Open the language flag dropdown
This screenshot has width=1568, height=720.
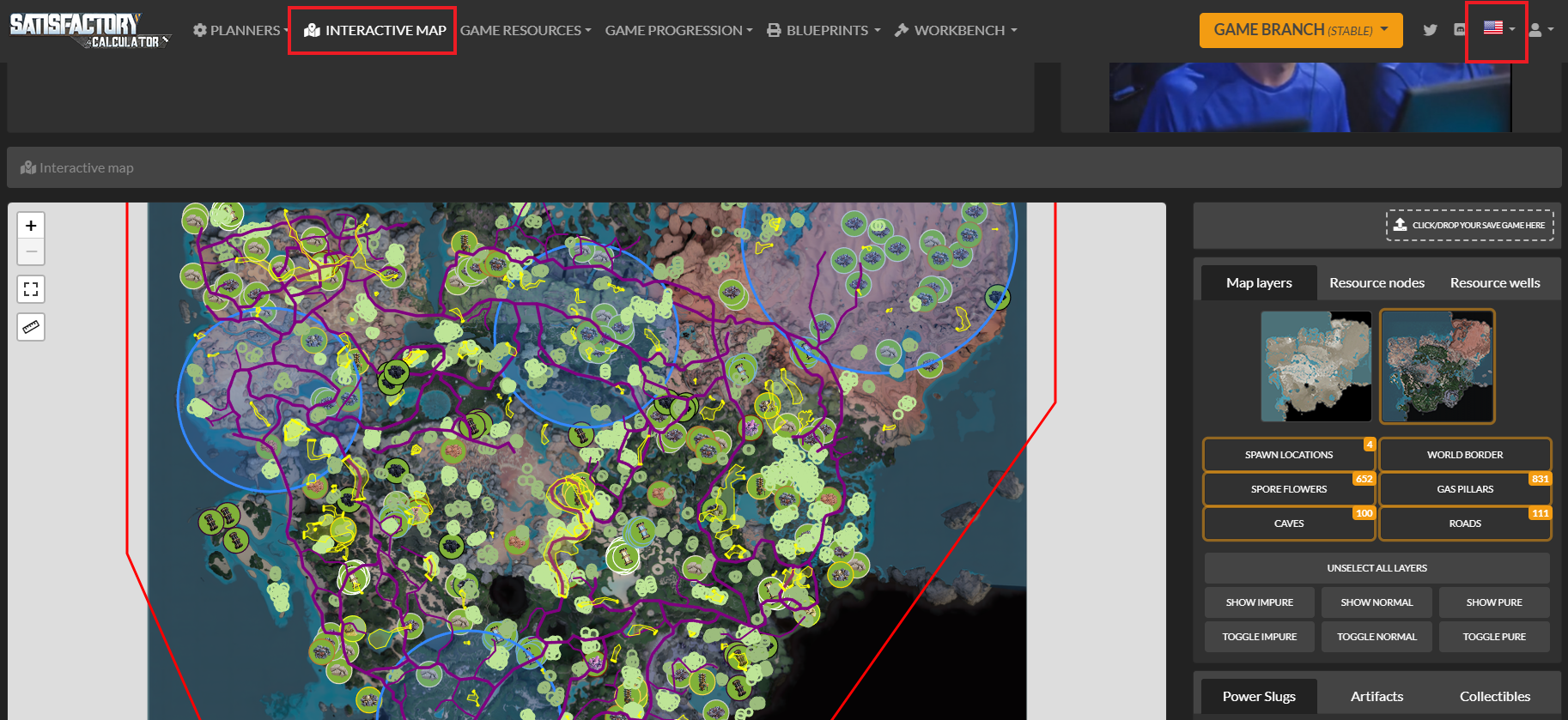tap(1498, 28)
